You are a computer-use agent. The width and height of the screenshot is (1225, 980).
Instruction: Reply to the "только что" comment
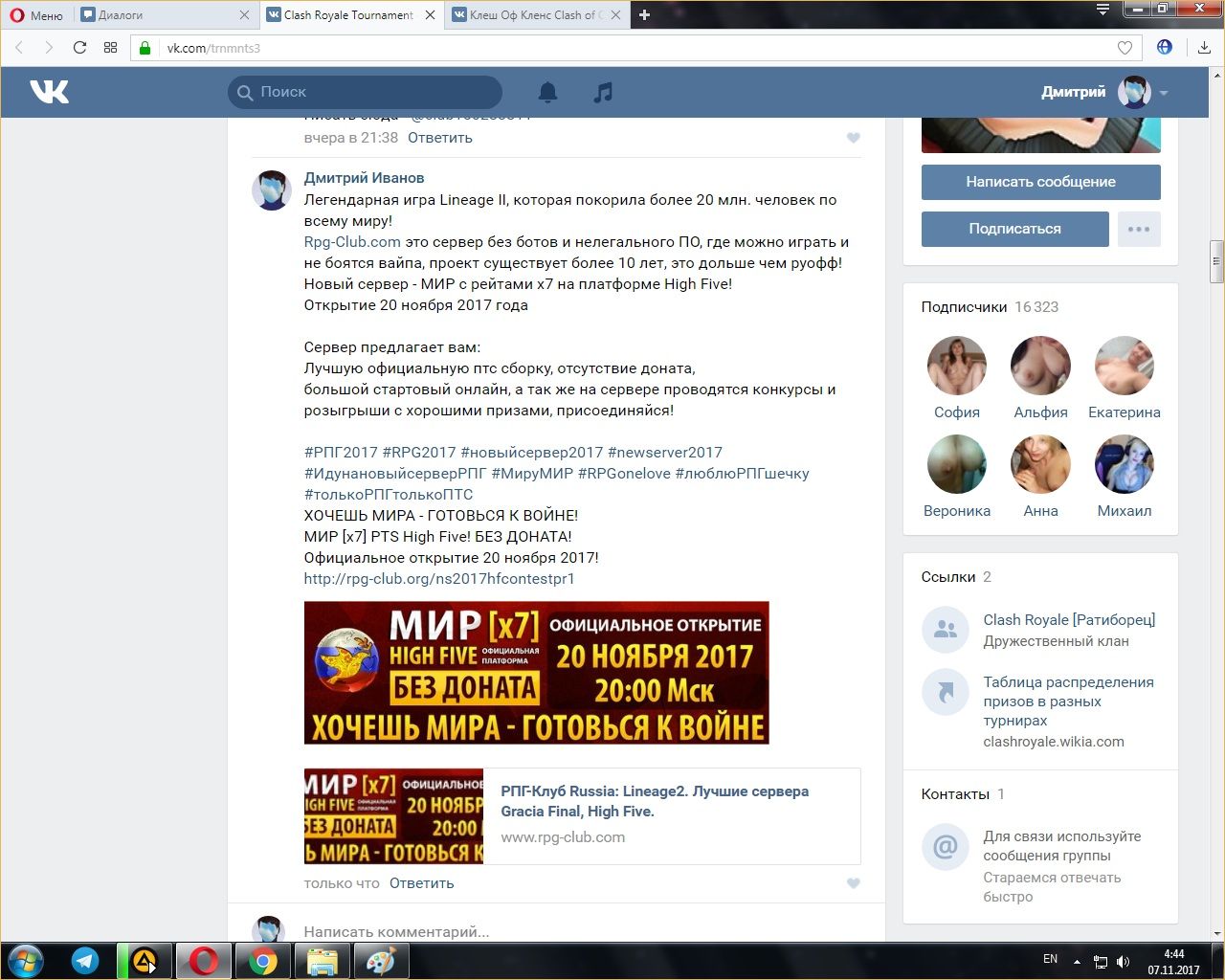[x=421, y=883]
